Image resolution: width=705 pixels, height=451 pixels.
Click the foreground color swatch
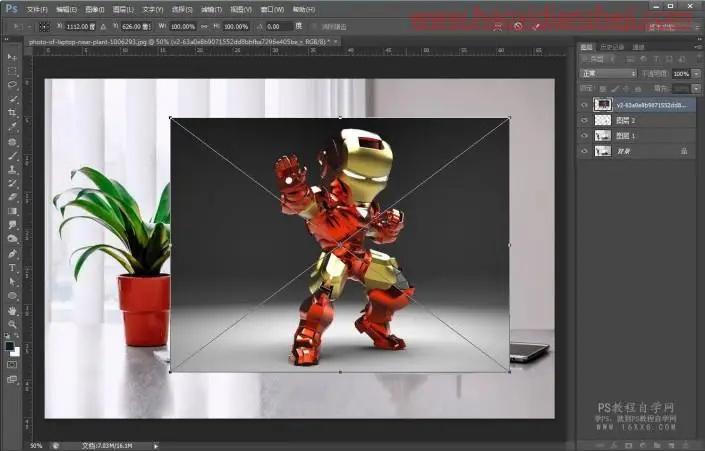coord(9,346)
